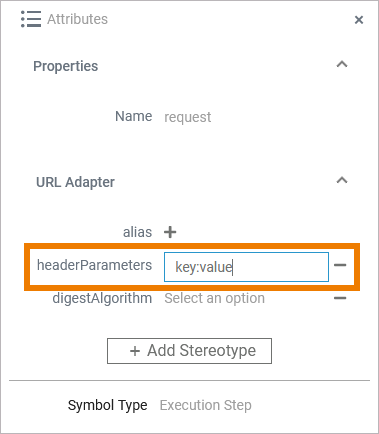Click the Attributes list icon
This screenshot has width=379, height=434.
[31, 19]
